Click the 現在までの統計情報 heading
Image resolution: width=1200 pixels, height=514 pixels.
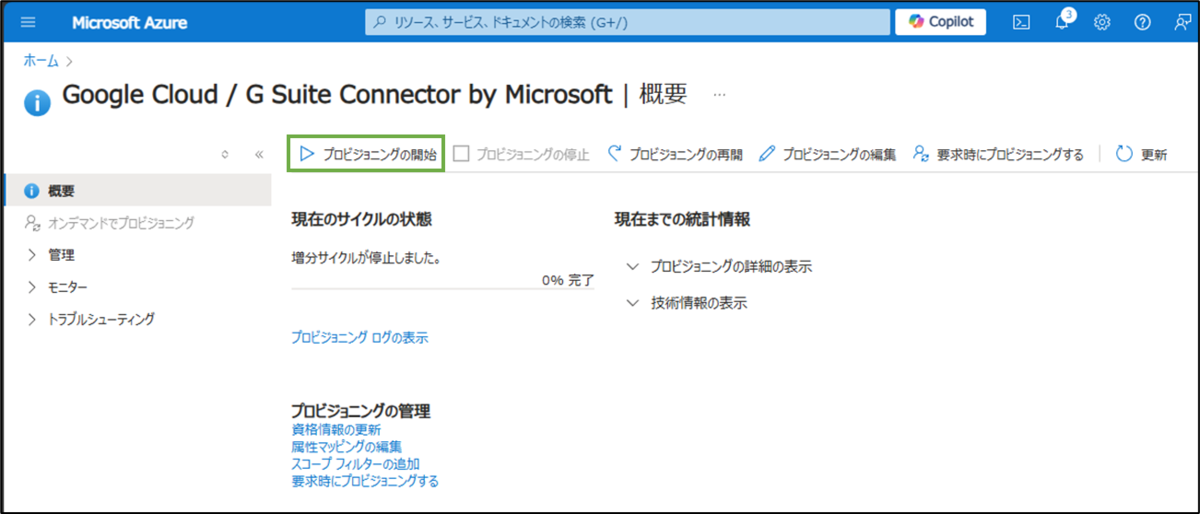(x=682, y=219)
